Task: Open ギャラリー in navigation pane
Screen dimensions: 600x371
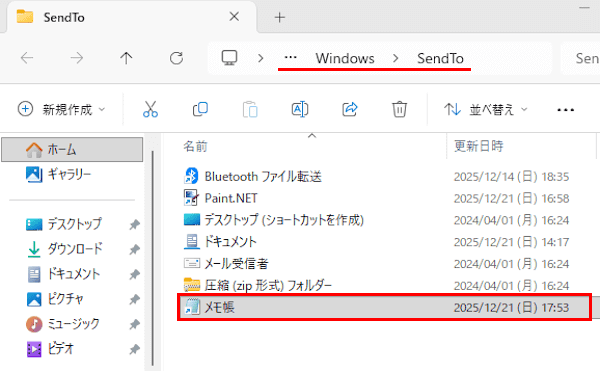Action: coord(58,174)
